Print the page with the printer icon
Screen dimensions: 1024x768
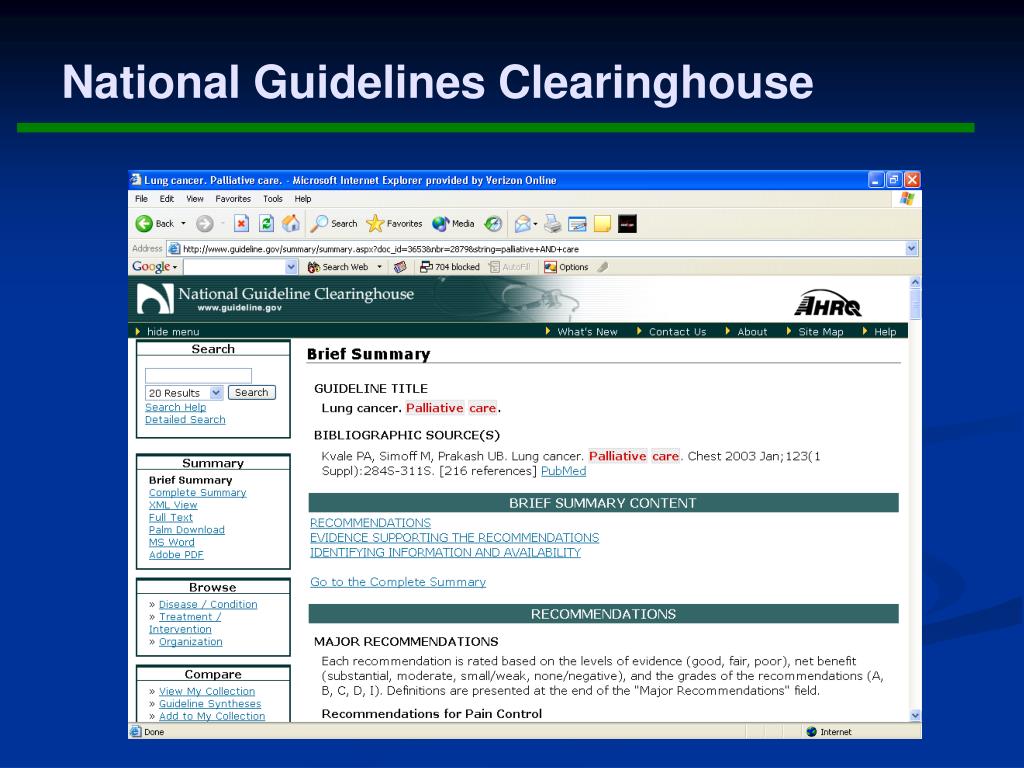[x=552, y=224]
